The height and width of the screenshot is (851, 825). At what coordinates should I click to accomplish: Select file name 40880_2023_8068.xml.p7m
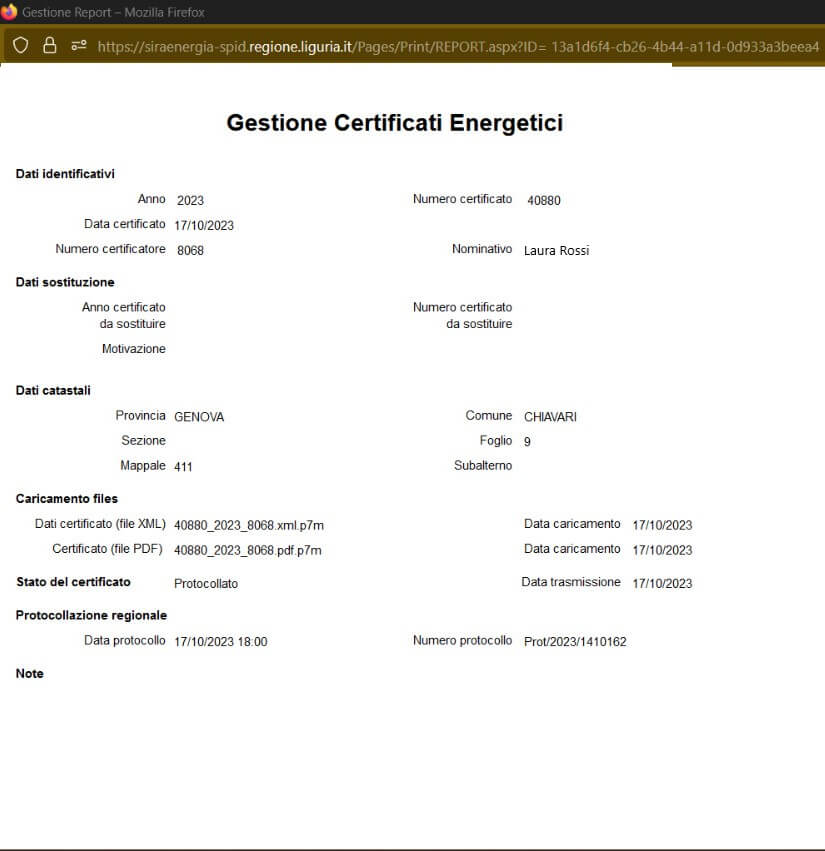pyautogui.click(x=249, y=525)
